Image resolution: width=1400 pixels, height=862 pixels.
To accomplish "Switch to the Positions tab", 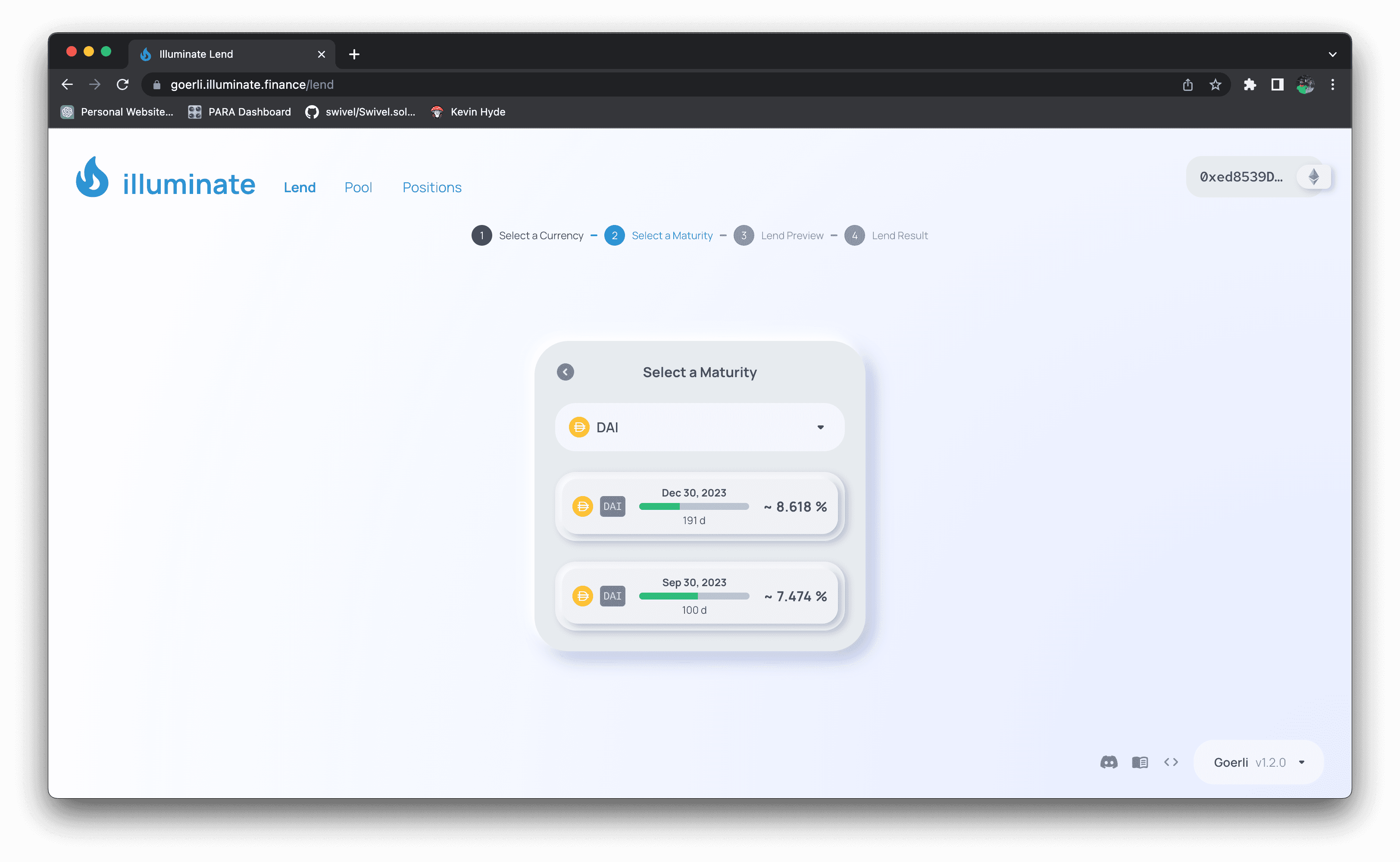I will pyautogui.click(x=432, y=187).
